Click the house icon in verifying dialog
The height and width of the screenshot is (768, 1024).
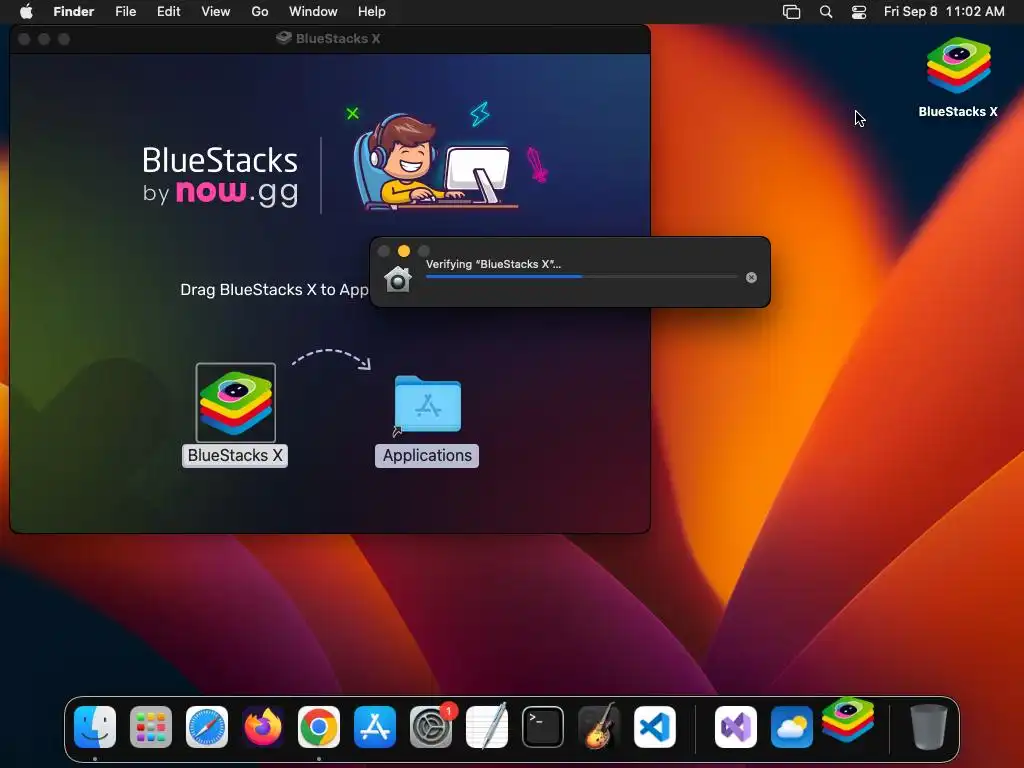pos(398,279)
